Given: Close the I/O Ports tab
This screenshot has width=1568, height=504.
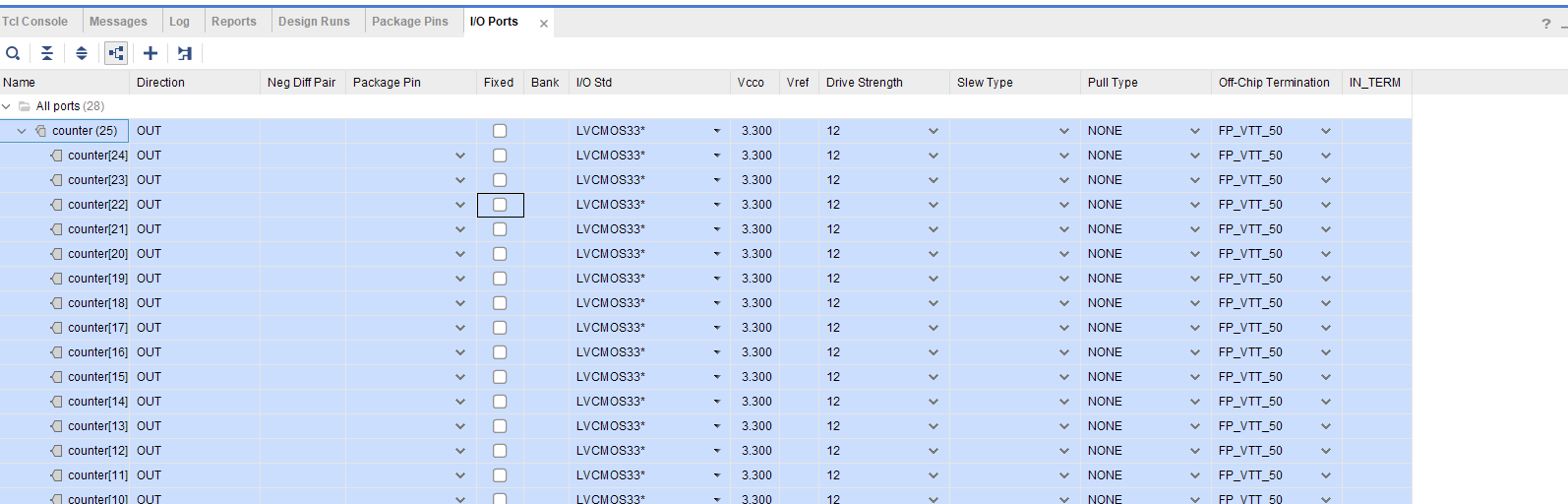Looking at the screenshot, I should pyautogui.click(x=544, y=24).
